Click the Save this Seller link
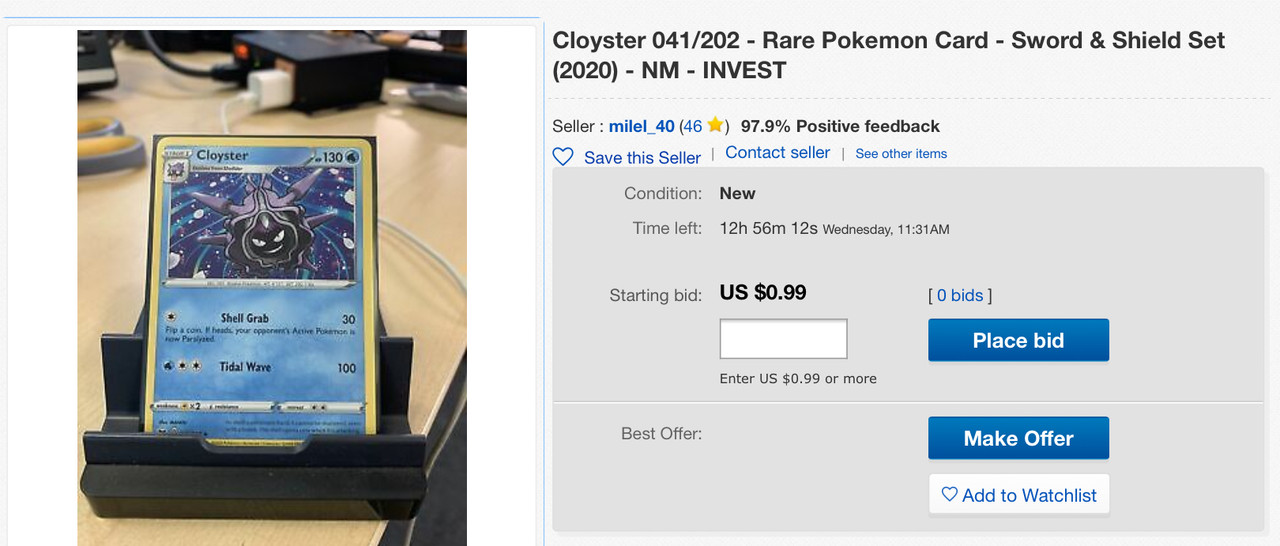Image resolution: width=1280 pixels, height=546 pixels. pos(642,157)
